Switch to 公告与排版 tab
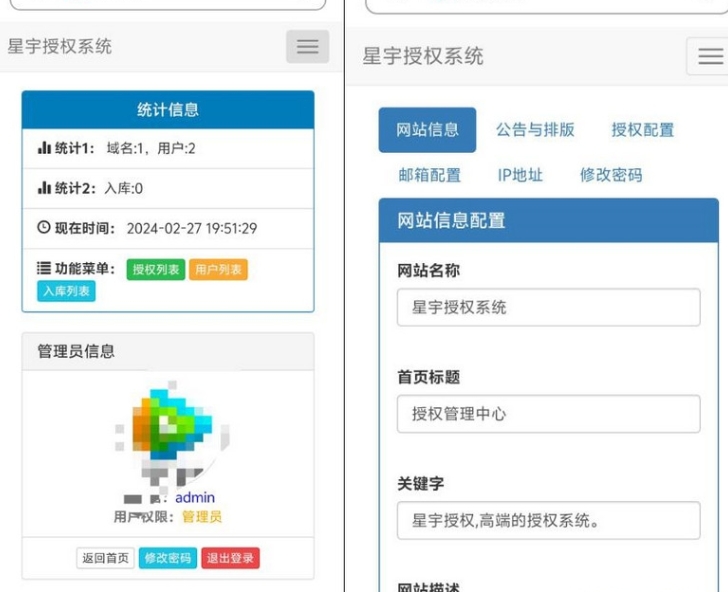 [535, 130]
